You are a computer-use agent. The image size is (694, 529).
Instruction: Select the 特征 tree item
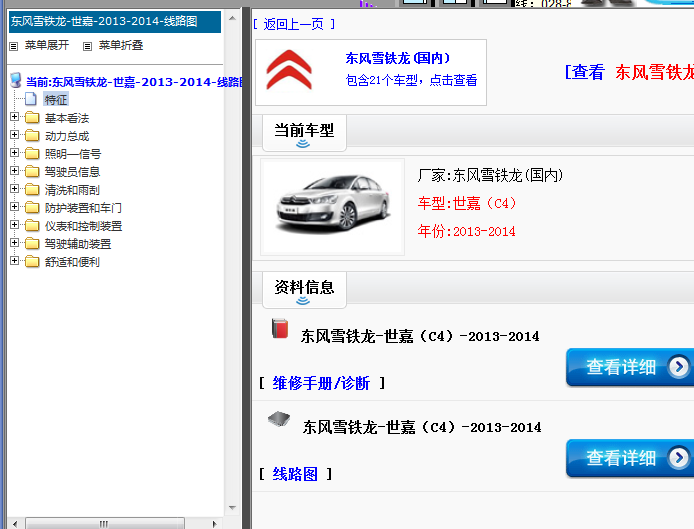[x=56, y=100]
